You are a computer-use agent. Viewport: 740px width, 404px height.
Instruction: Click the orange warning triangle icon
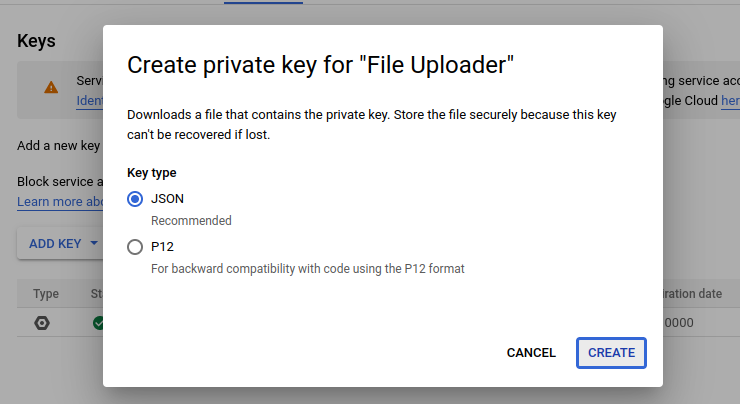[51, 88]
